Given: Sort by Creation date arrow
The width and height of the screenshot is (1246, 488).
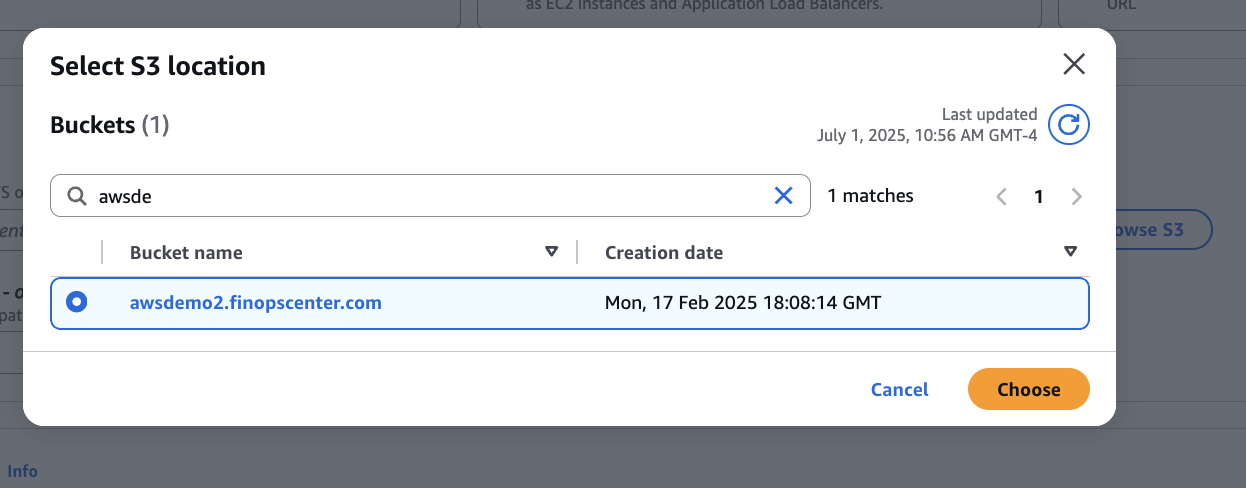Looking at the screenshot, I should (x=1070, y=252).
